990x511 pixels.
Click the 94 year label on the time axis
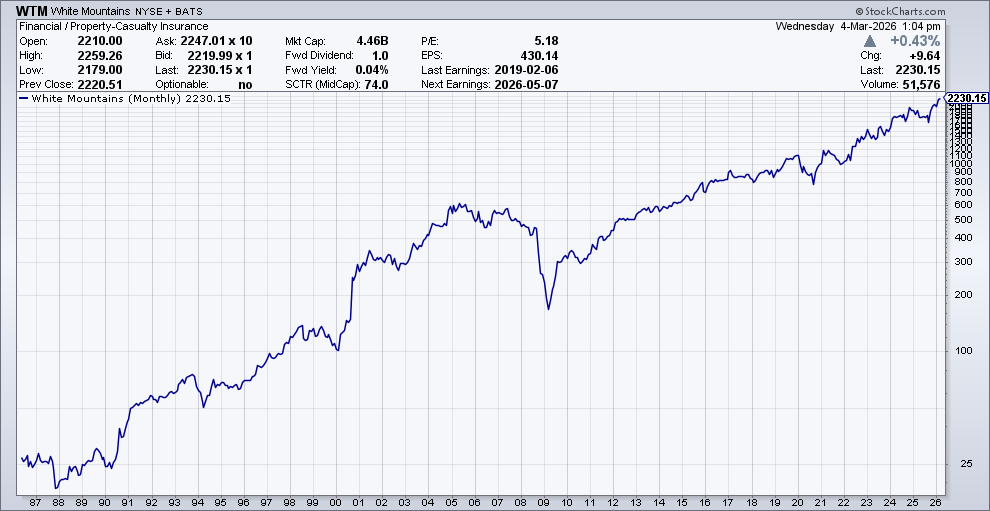click(198, 503)
